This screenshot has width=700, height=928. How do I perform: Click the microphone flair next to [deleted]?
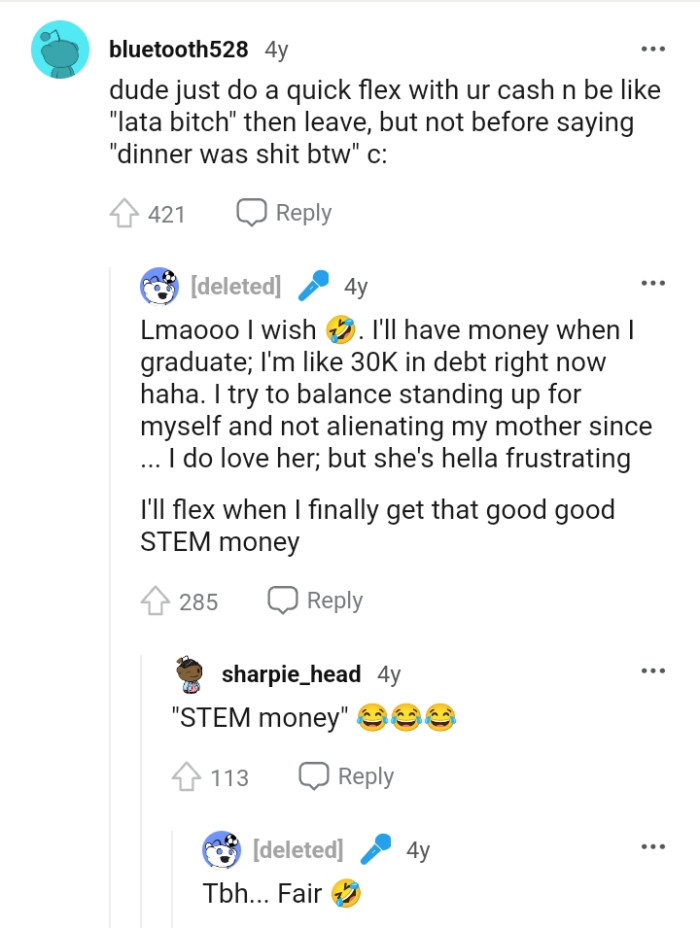point(315,284)
